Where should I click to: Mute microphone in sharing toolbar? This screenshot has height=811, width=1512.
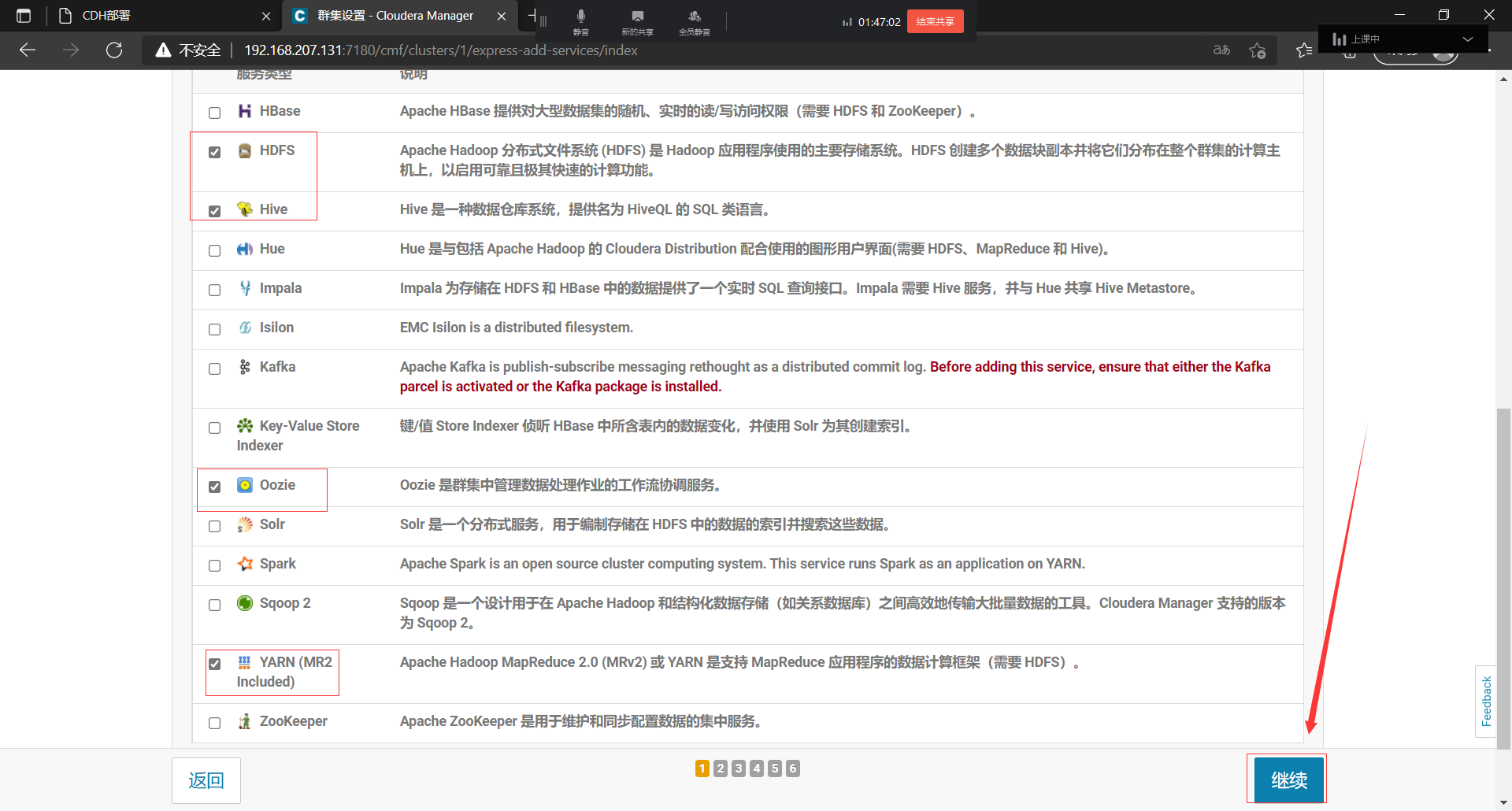tap(581, 21)
